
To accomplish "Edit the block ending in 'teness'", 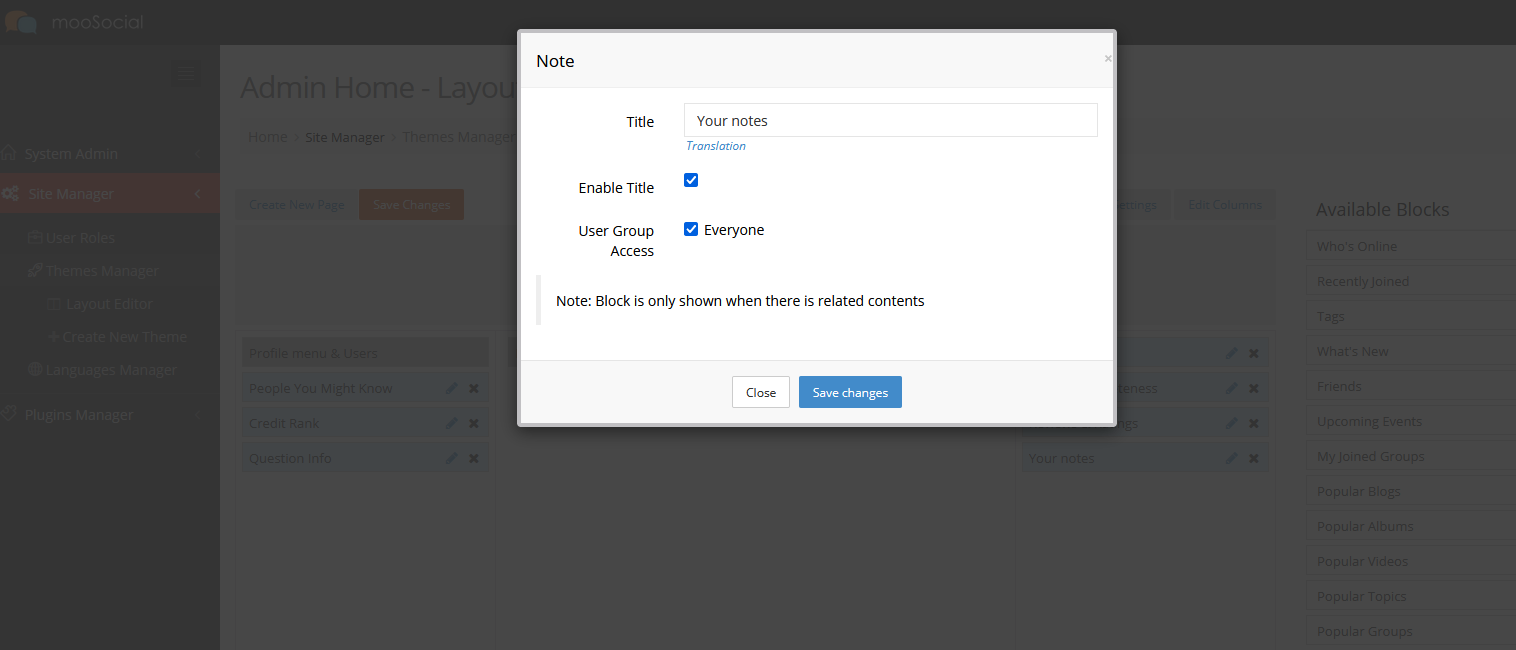I will pos(1231,388).
